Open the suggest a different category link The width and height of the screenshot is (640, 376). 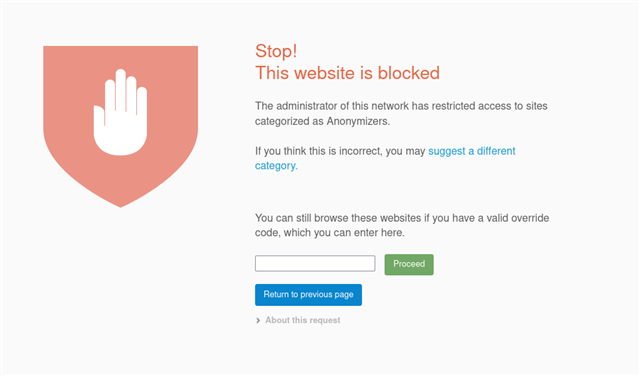point(385,158)
